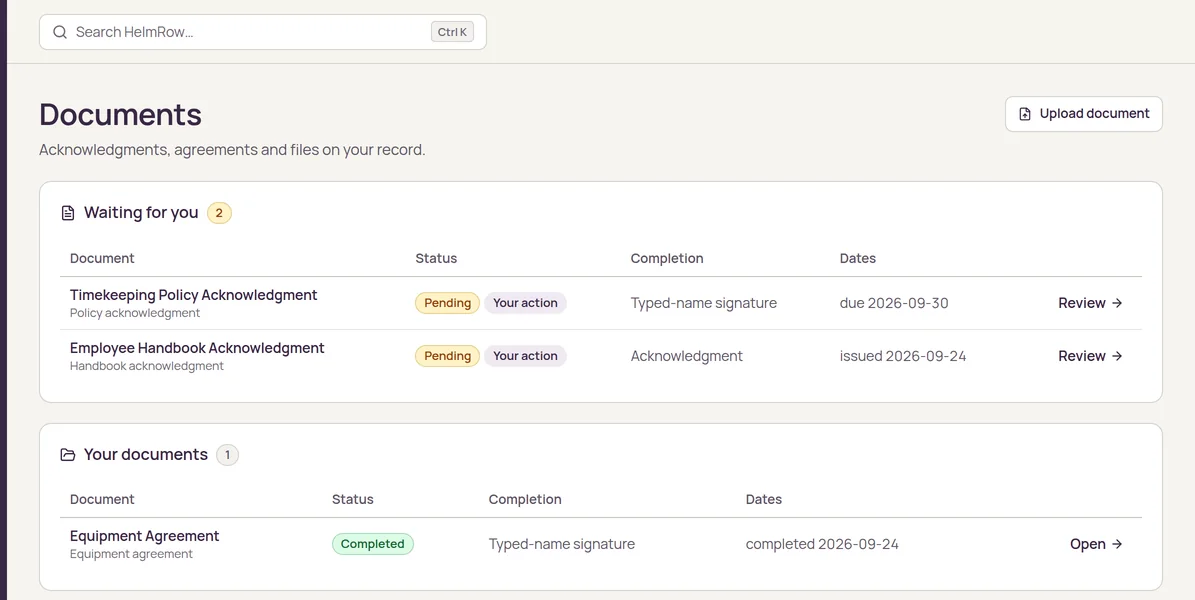
Task: Open the Equipment Agreement
Action: coord(1097,544)
